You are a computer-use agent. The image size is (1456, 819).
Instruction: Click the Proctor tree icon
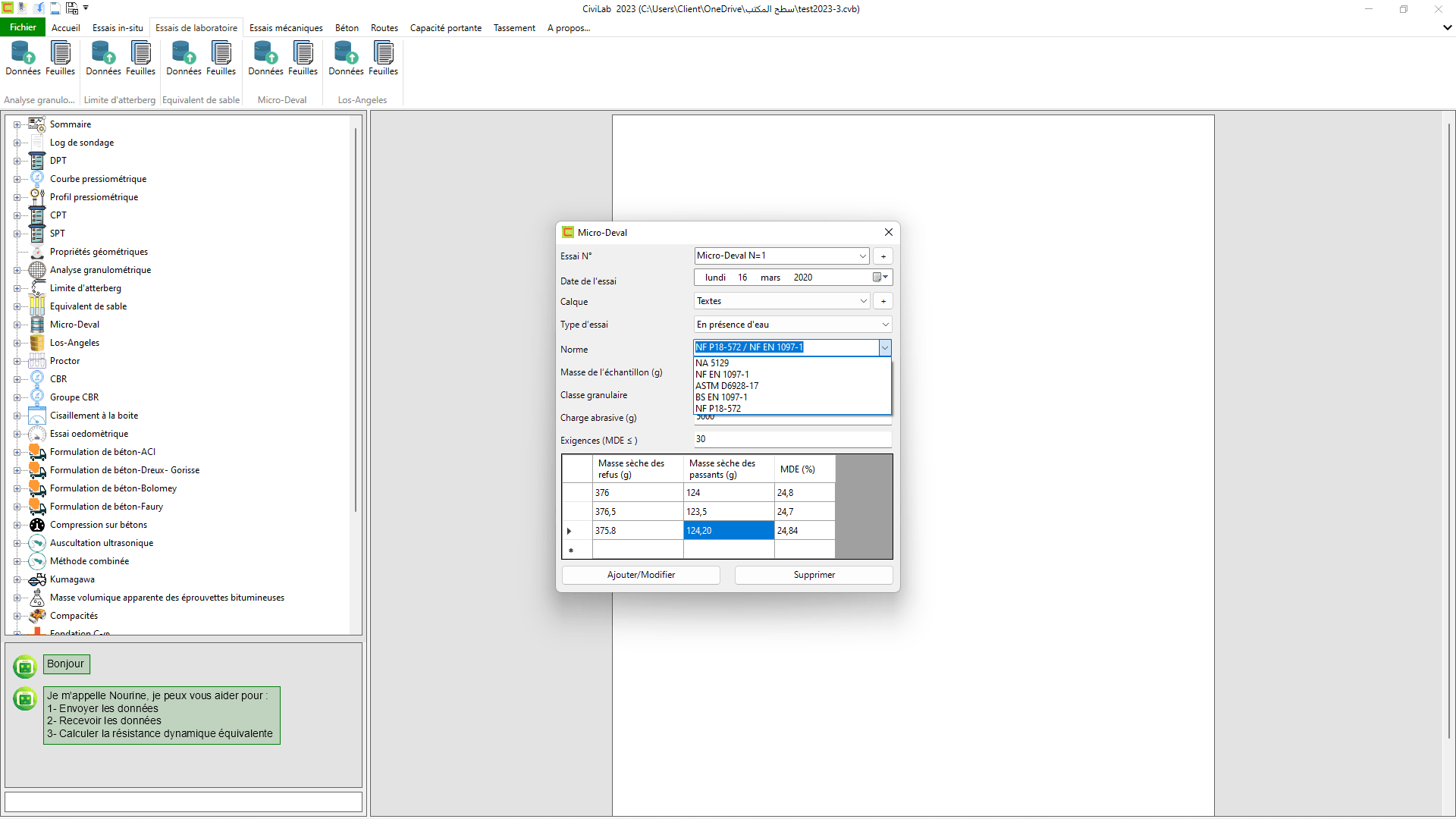click(37, 361)
